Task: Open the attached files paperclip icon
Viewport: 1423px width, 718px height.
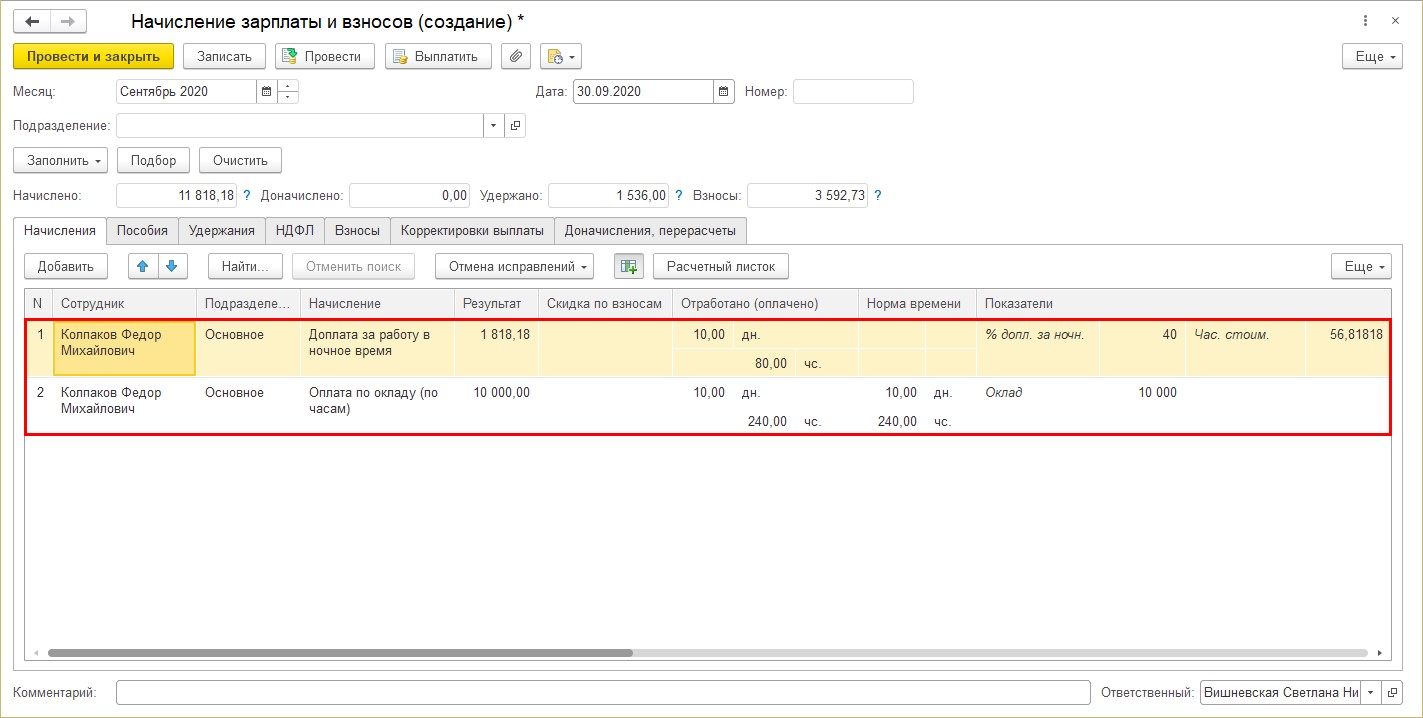Action: pos(516,56)
